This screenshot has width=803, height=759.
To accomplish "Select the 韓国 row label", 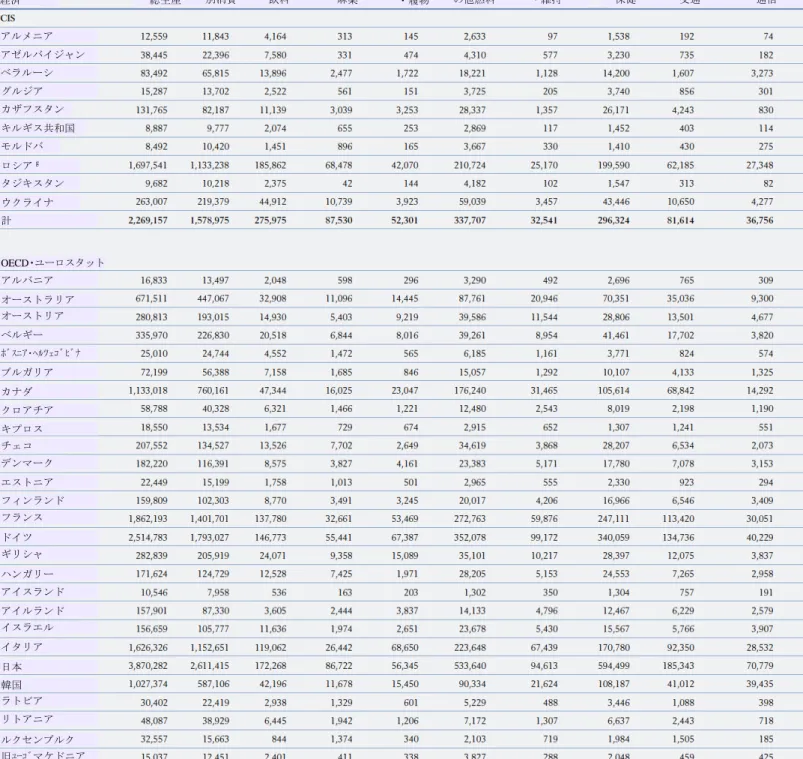I will (x=11, y=684).
